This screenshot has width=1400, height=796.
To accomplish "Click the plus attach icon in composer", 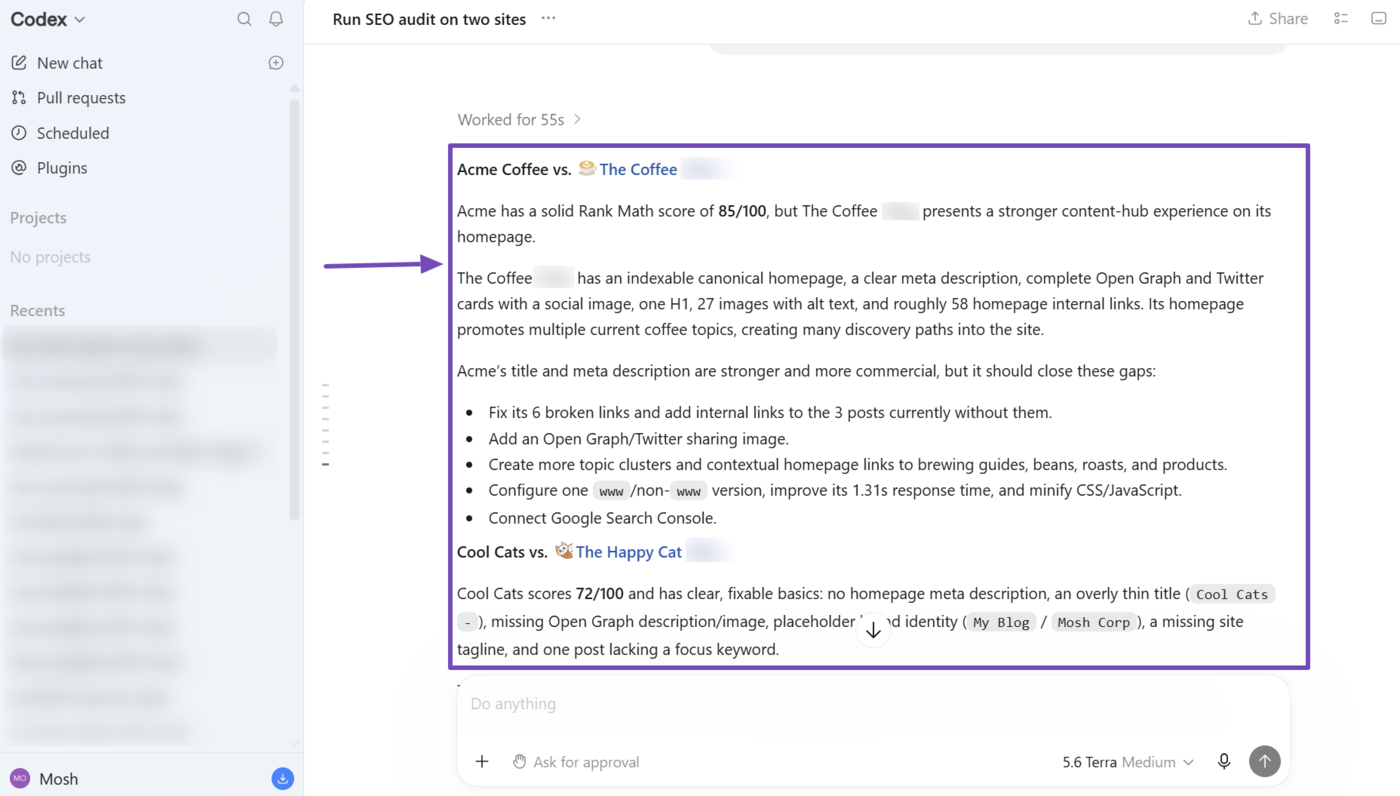I will coord(482,762).
